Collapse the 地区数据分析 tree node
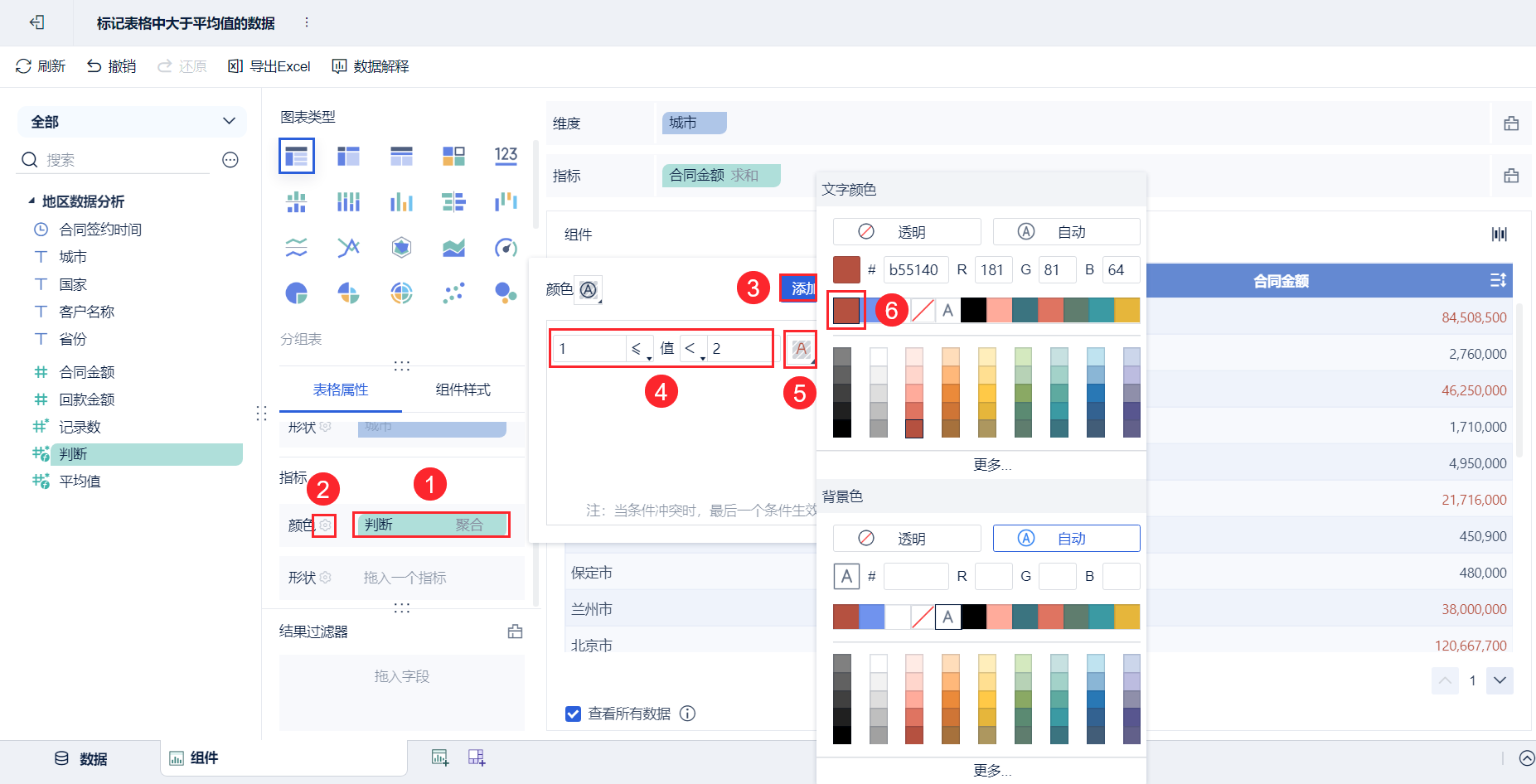The image size is (1536, 784). (x=31, y=201)
